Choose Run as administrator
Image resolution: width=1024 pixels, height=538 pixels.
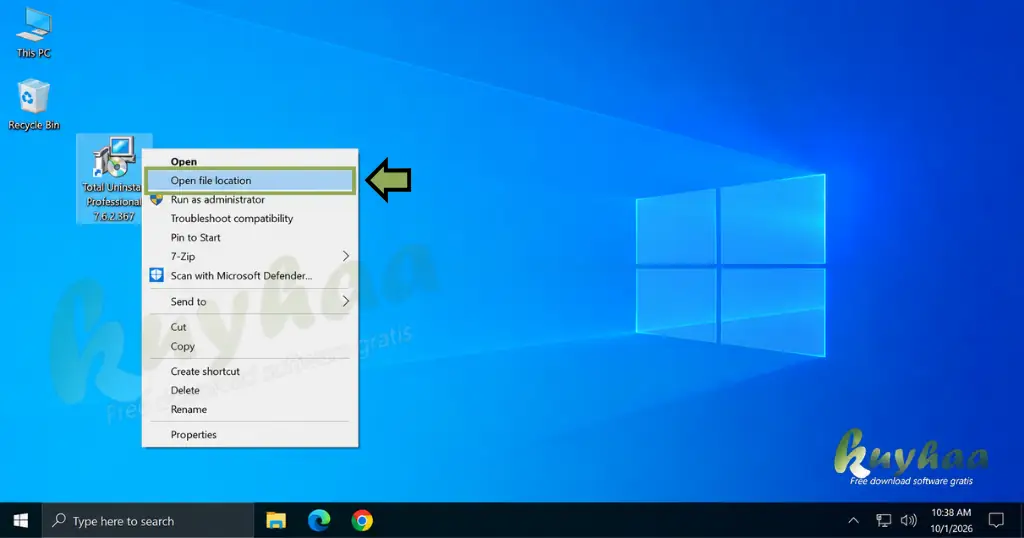click(250, 199)
